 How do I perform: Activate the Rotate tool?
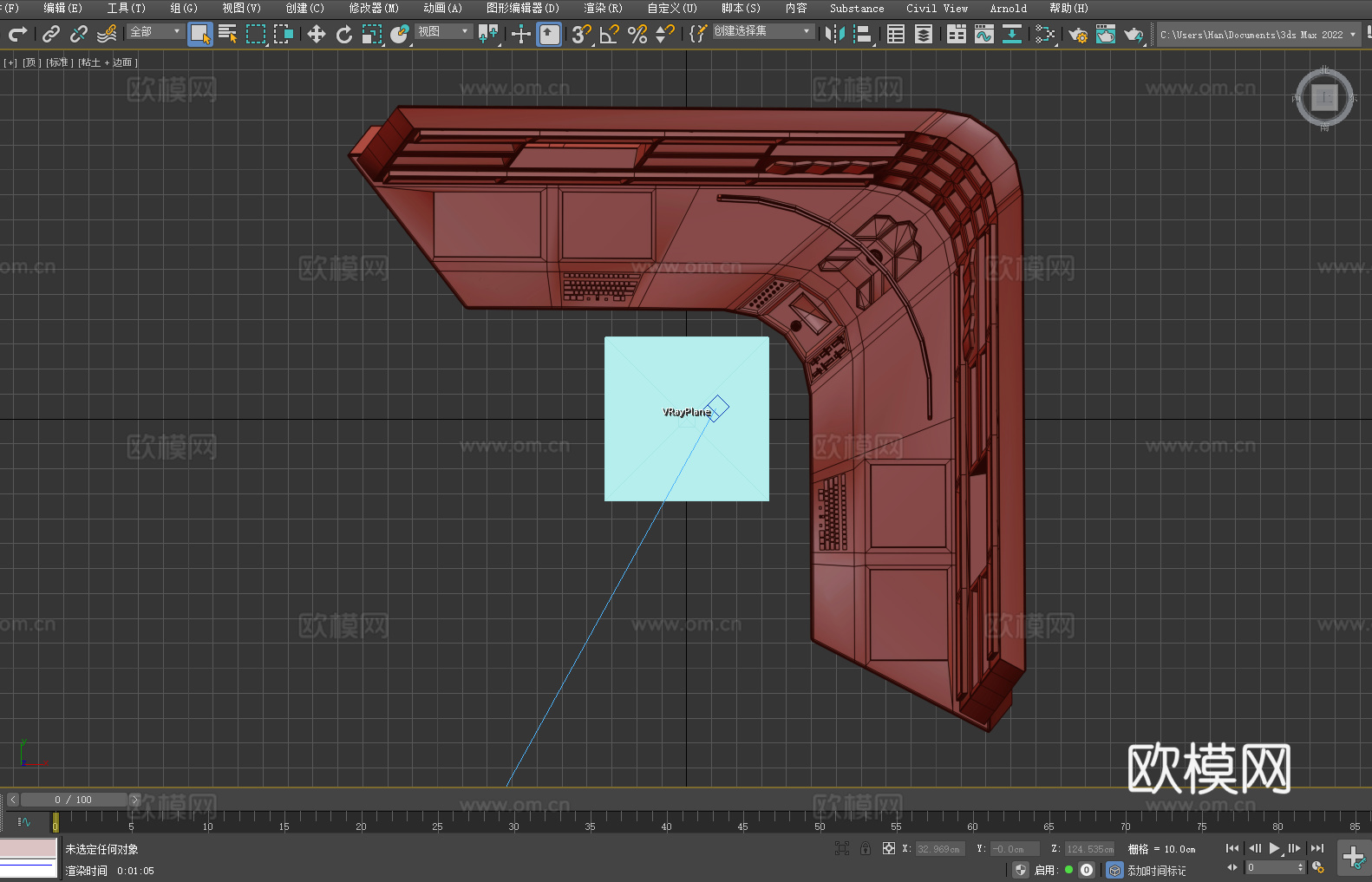click(344, 34)
